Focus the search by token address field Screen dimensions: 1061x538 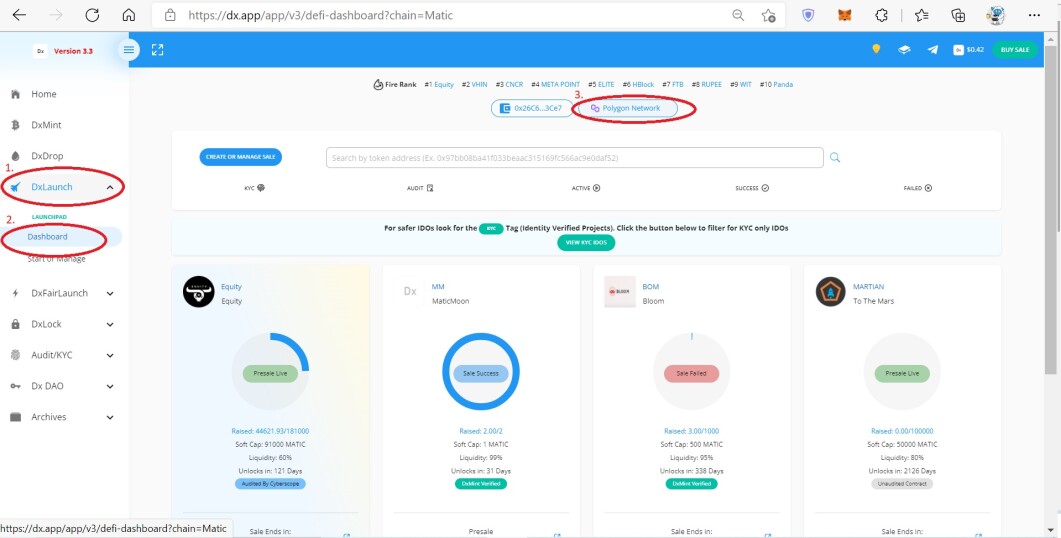click(574, 157)
